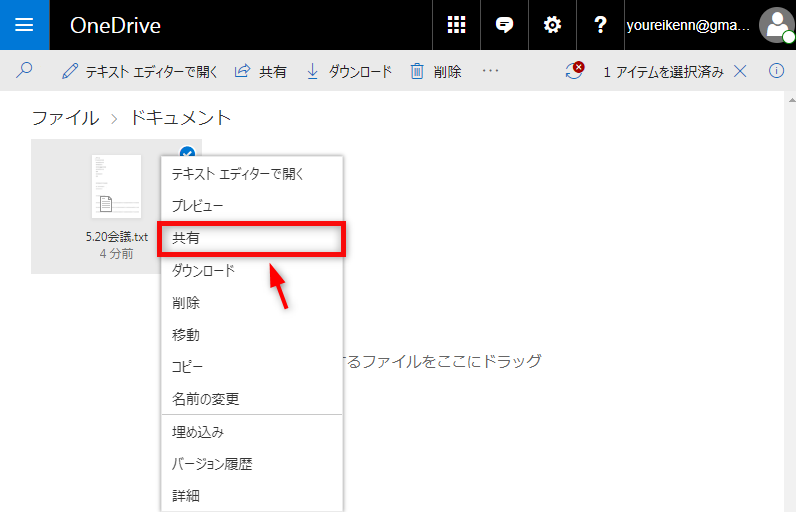Click the ドキュメント breadcrumb
The width and height of the screenshot is (796, 512).
tap(181, 118)
